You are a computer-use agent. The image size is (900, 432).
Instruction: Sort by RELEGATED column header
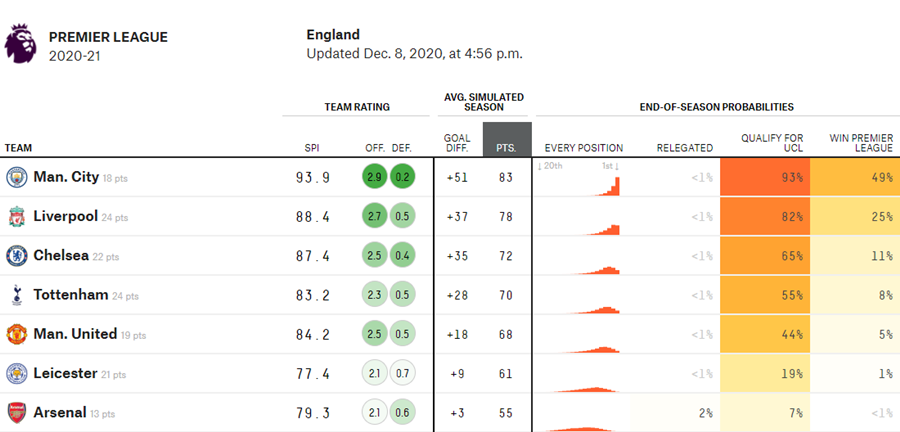click(x=684, y=148)
